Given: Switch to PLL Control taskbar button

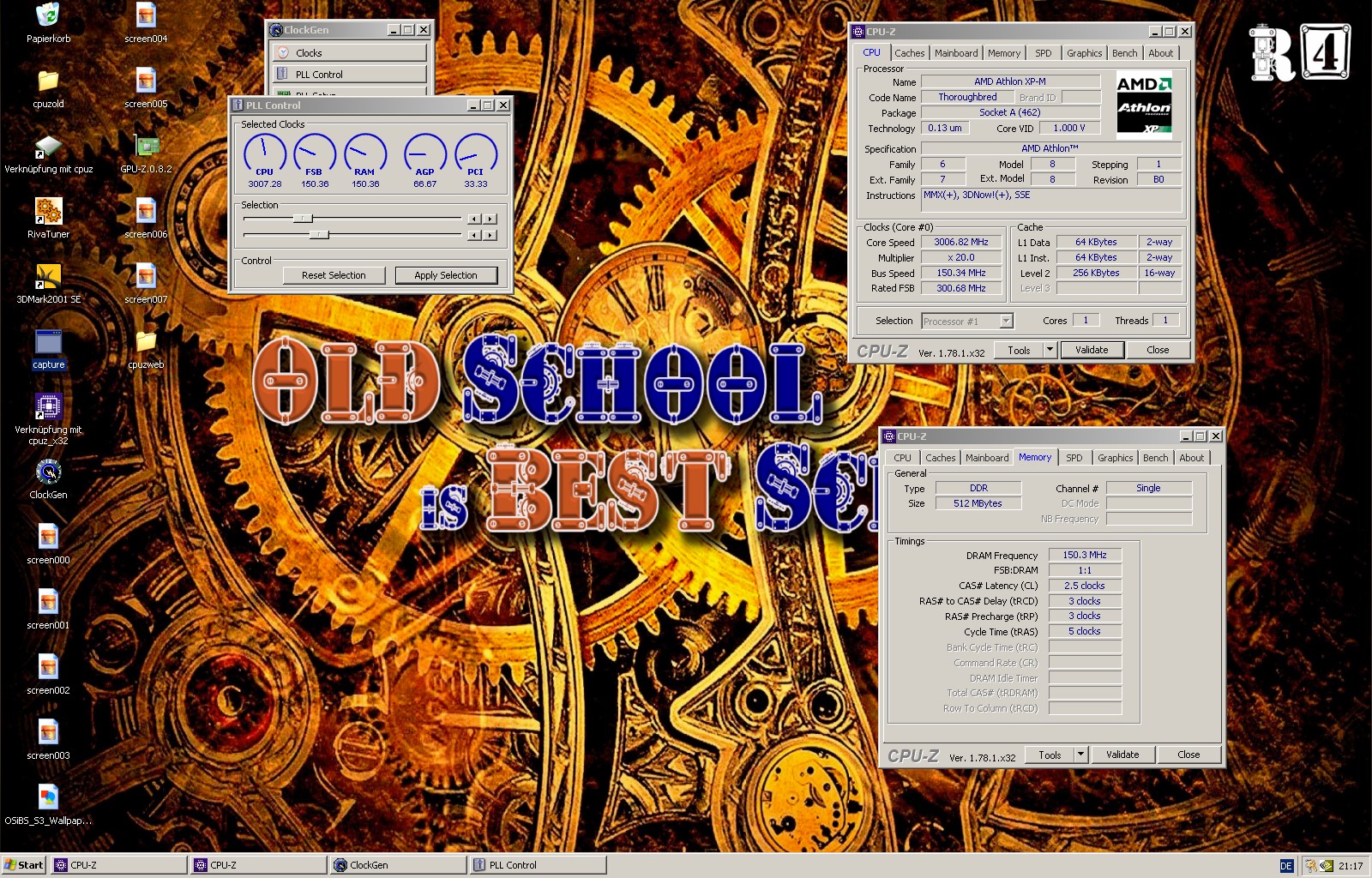Looking at the screenshot, I should pos(539,865).
